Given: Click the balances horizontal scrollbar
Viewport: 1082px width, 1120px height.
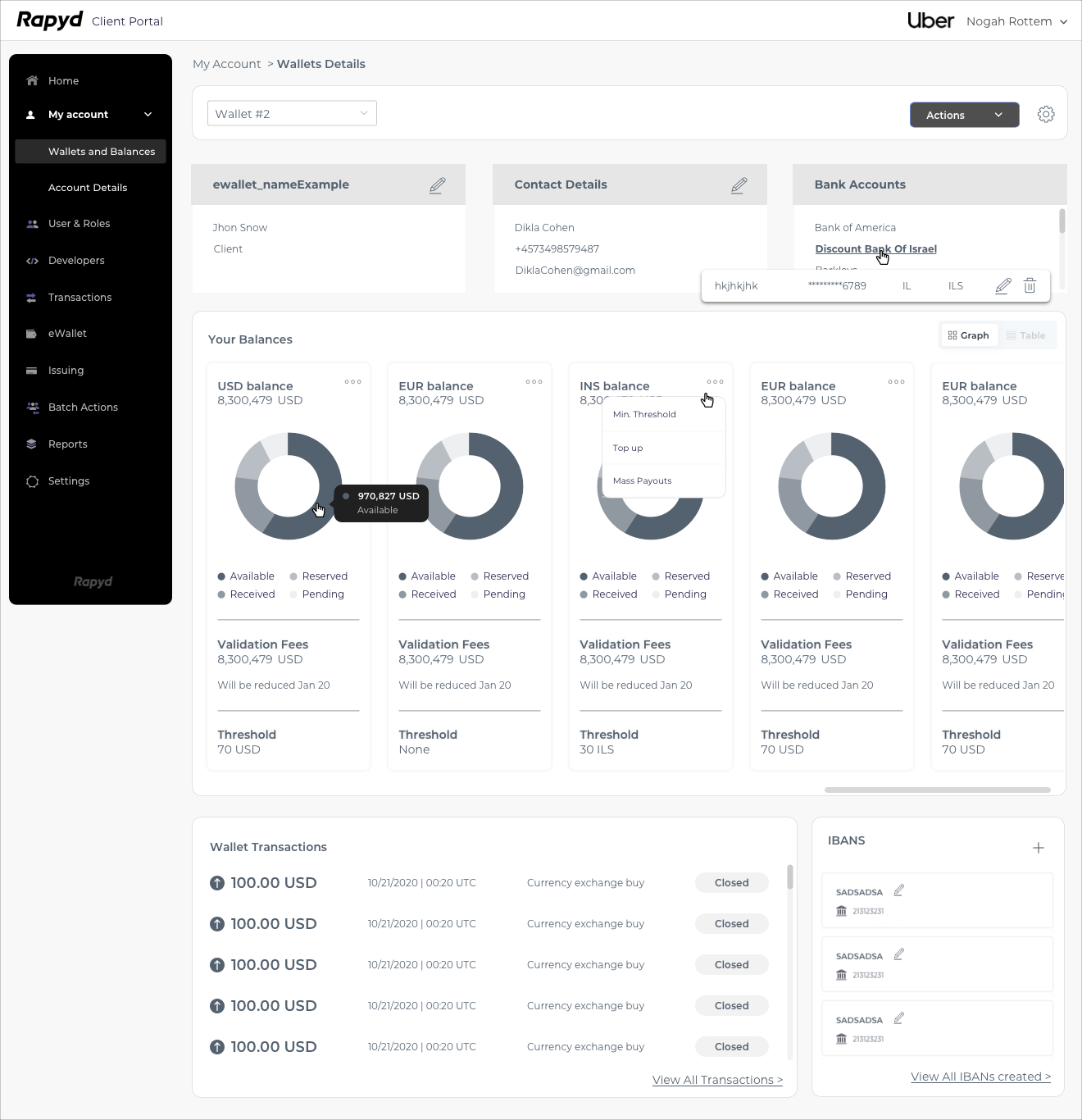Looking at the screenshot, I should [x=937, y=790].
